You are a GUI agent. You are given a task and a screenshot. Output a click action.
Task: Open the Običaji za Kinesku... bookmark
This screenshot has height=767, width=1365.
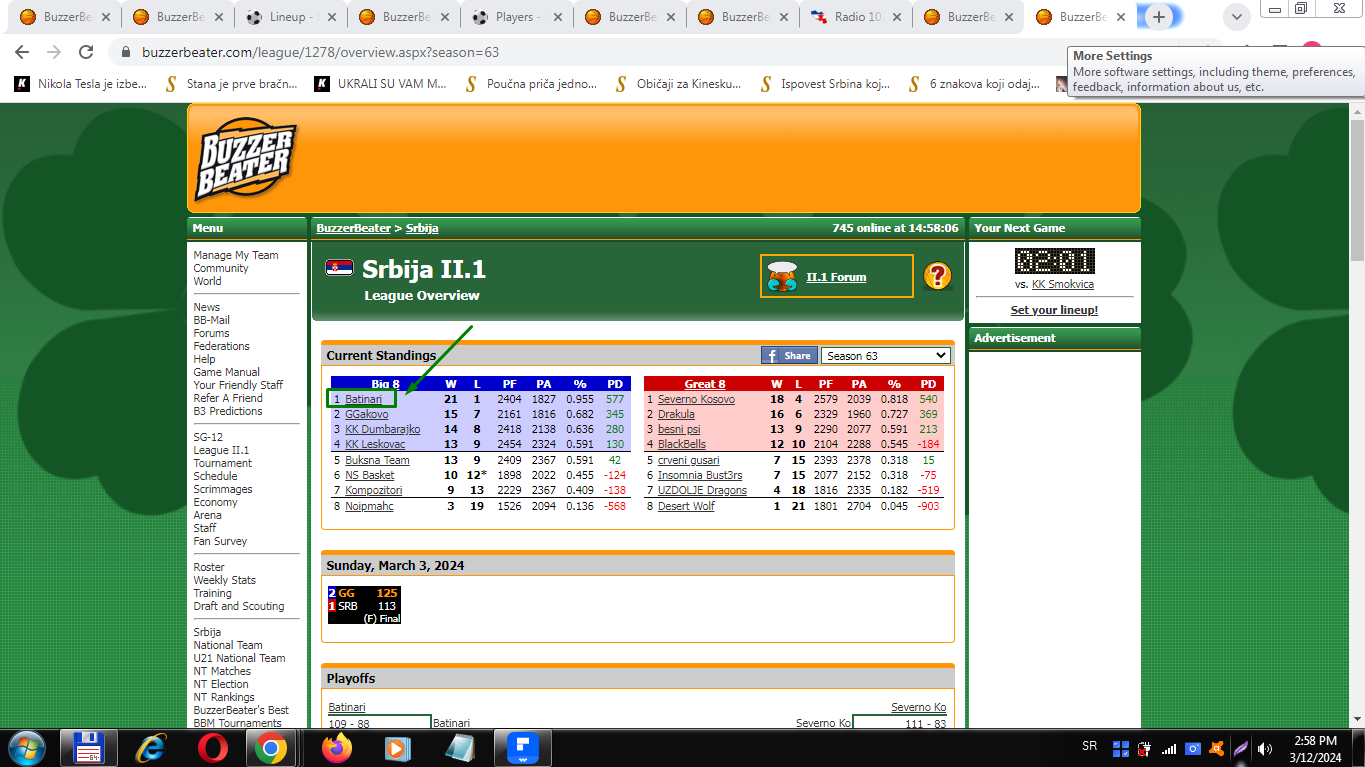tap(677, 84)
